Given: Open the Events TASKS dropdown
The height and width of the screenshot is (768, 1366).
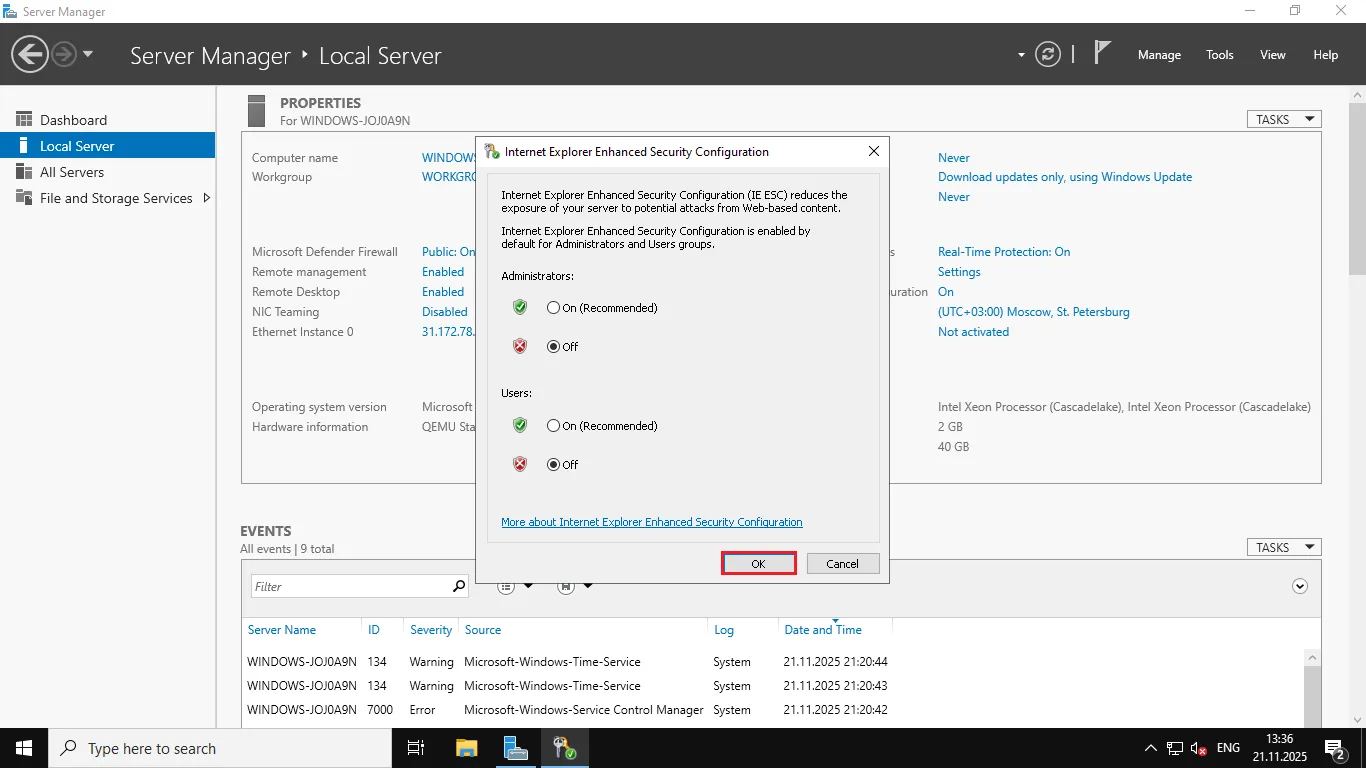Looking at the screenshot, I should (1283, 547).
